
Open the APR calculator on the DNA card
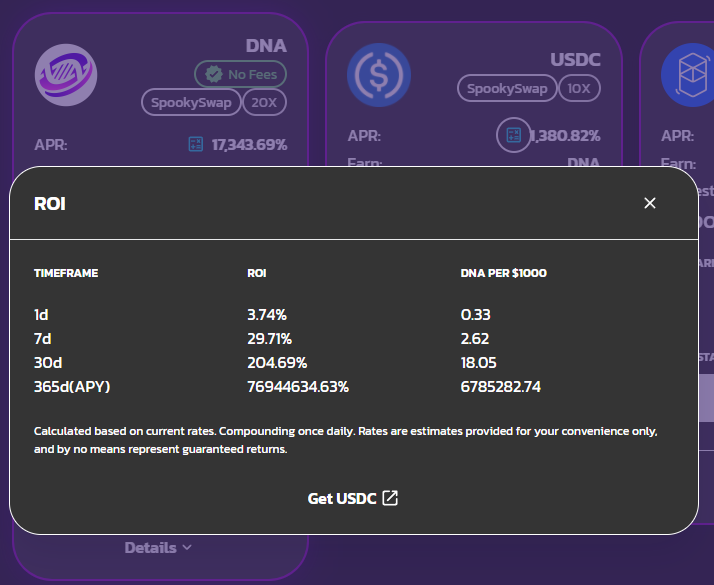196,144
